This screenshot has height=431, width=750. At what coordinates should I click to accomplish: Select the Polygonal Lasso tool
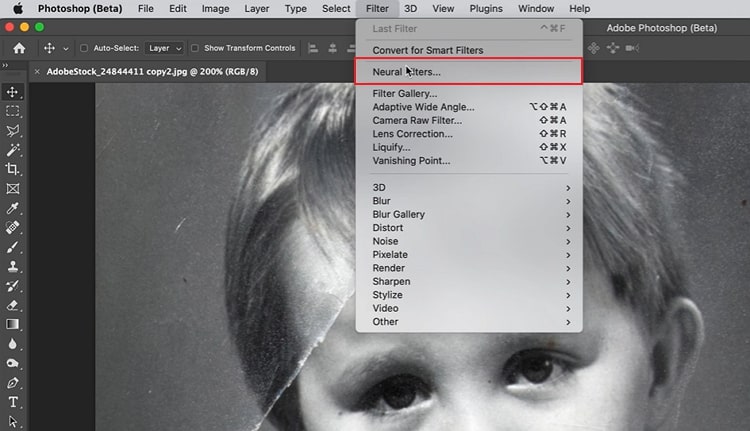[x=12, y=131]
